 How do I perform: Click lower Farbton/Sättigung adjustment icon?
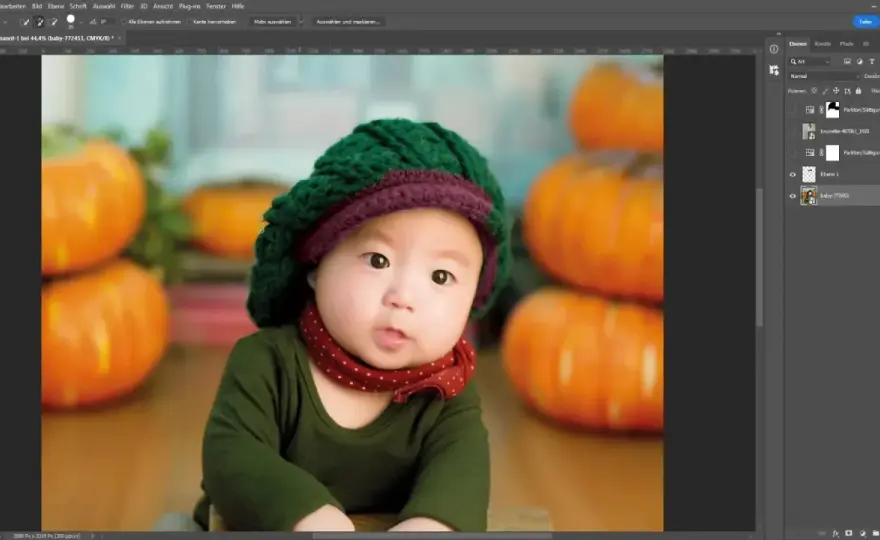coord(810,153)
